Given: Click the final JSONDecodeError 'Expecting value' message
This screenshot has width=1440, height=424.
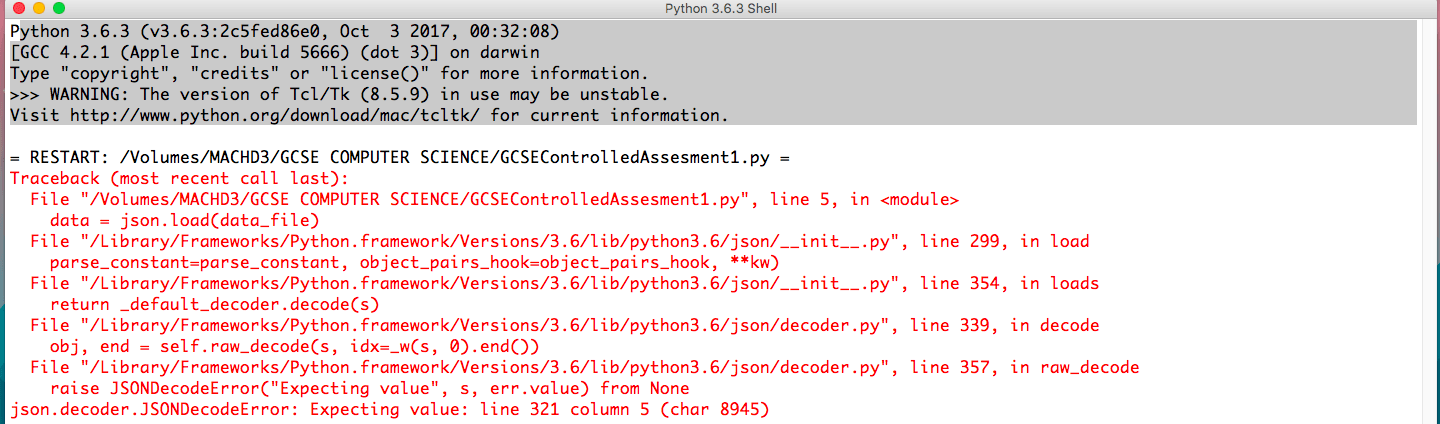Looking at the screenshot, I should click(x=389, y=410).
